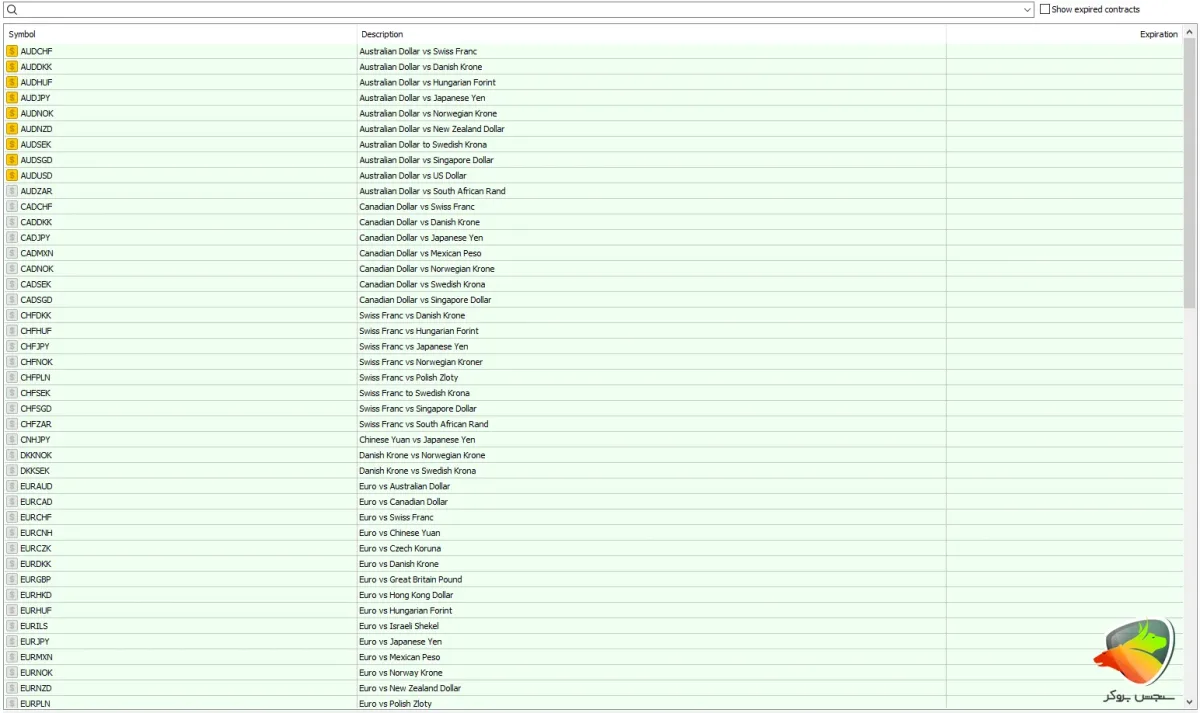Click the CADMXN gray symbol icon
This screenshot has height=713, width=1200.
click(12, 253)
